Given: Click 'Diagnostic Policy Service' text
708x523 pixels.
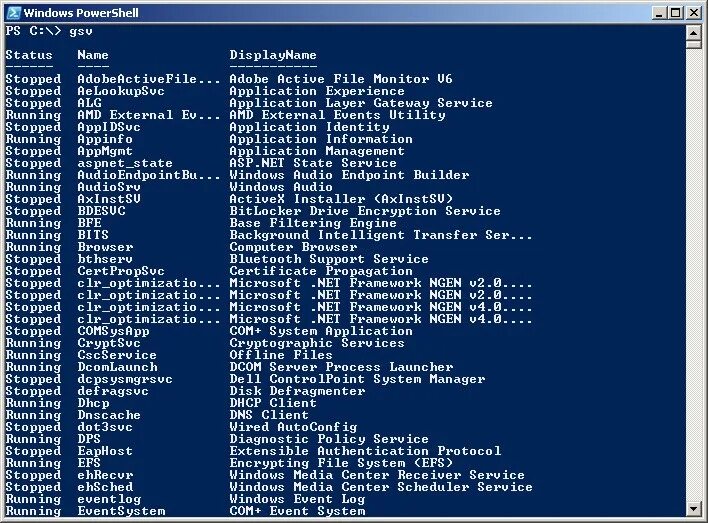Looking at the screenshot, I should 329,439.
